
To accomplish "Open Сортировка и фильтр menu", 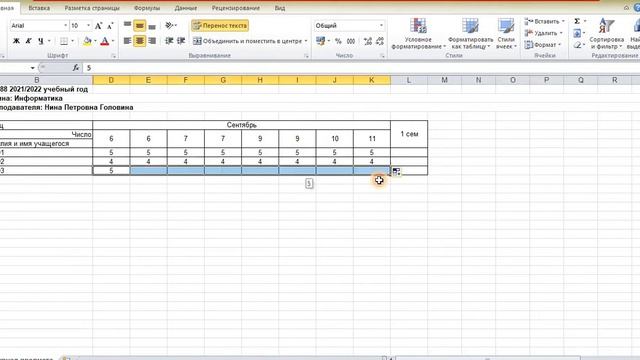I will click(607, 34).
